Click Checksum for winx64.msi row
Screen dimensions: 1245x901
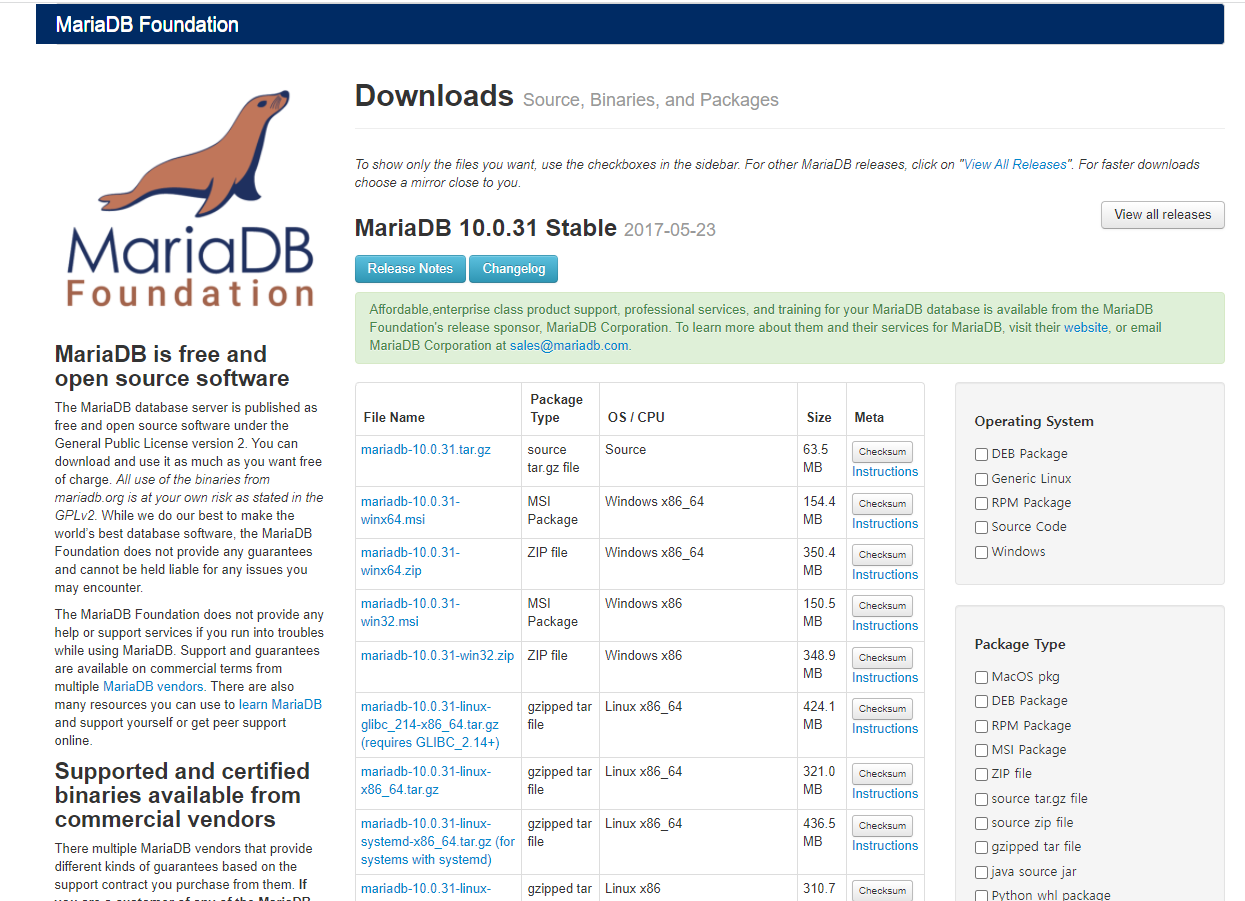point(882,503)
